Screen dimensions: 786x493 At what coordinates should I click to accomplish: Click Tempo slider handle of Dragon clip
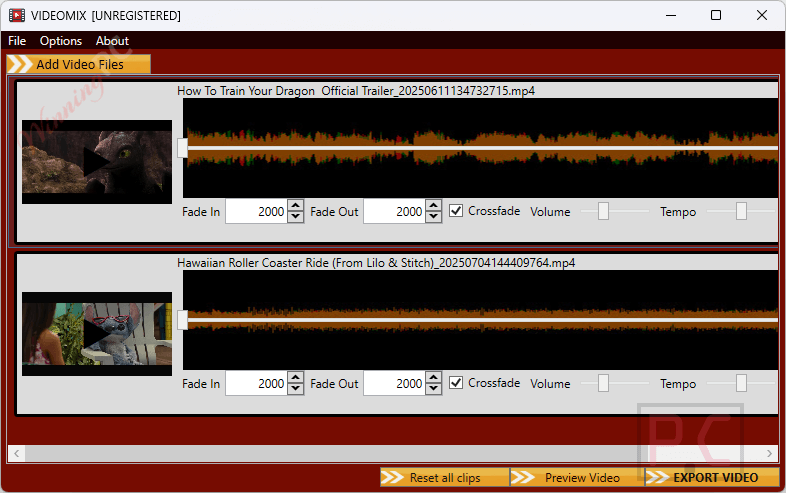(741, 211)
